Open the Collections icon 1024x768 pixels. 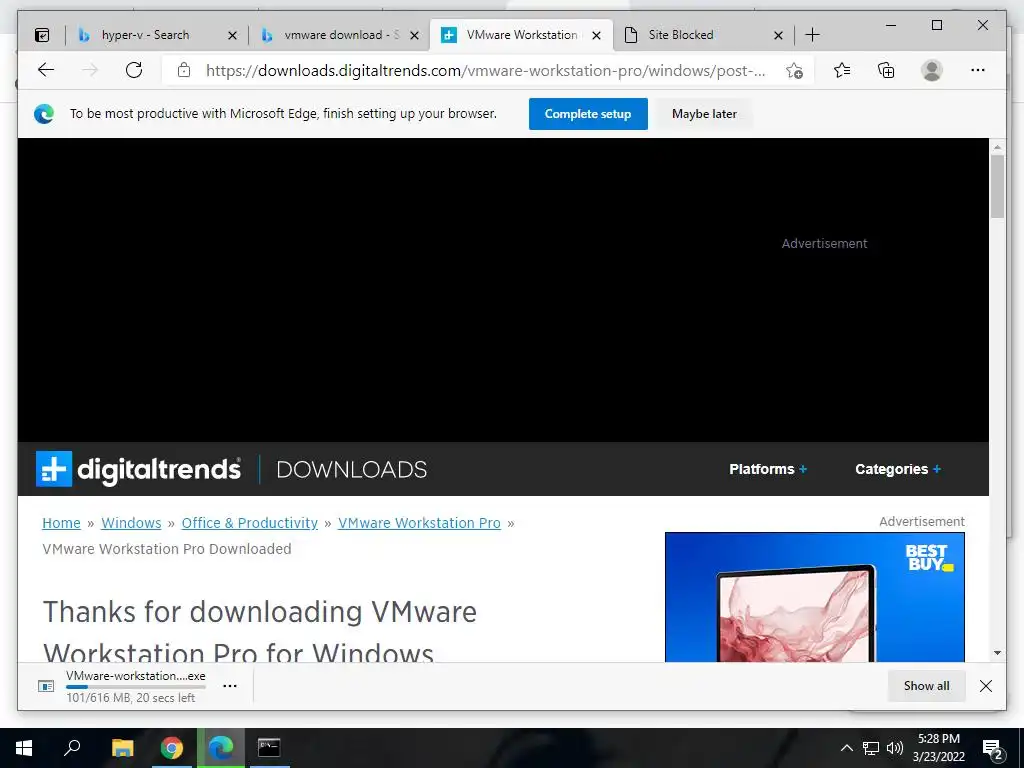pyautogui.click(x=886, y=70)
